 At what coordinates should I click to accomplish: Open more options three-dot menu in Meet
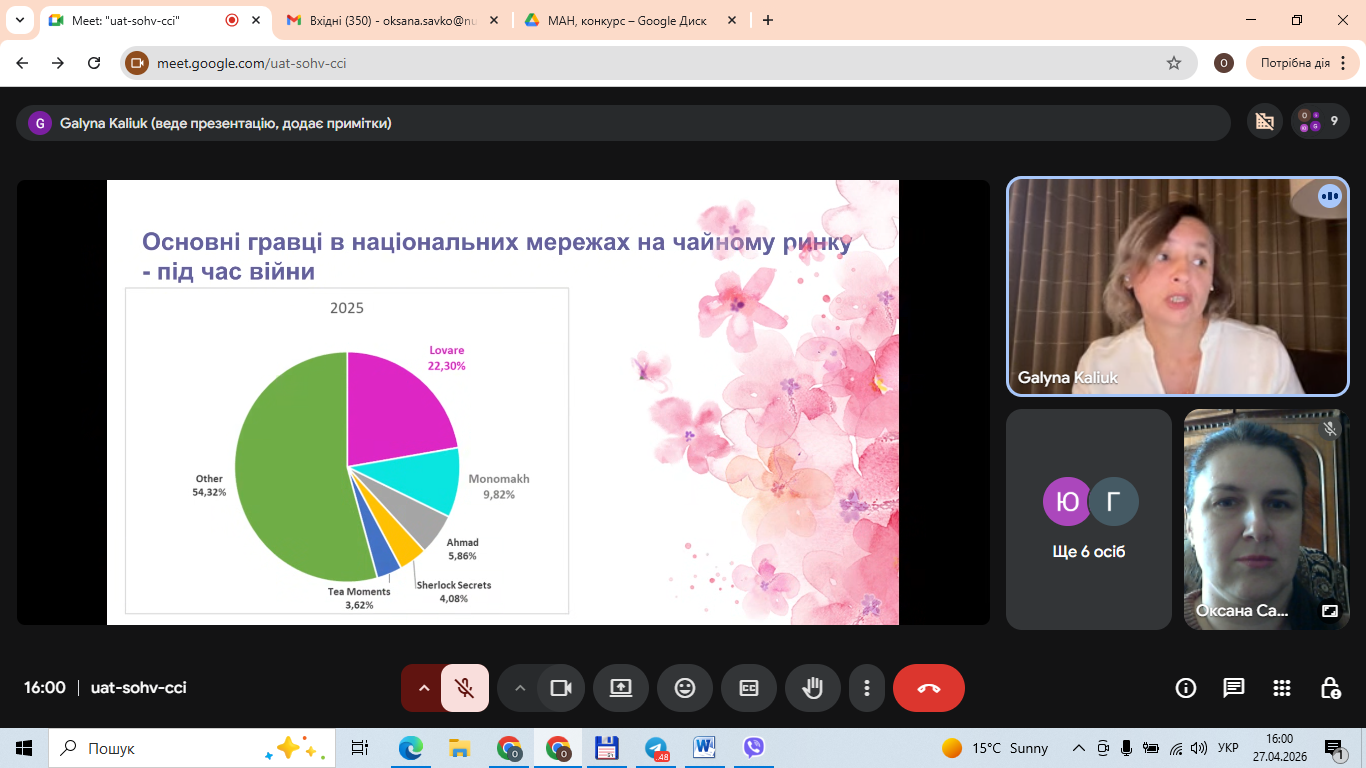coord(867,688)
